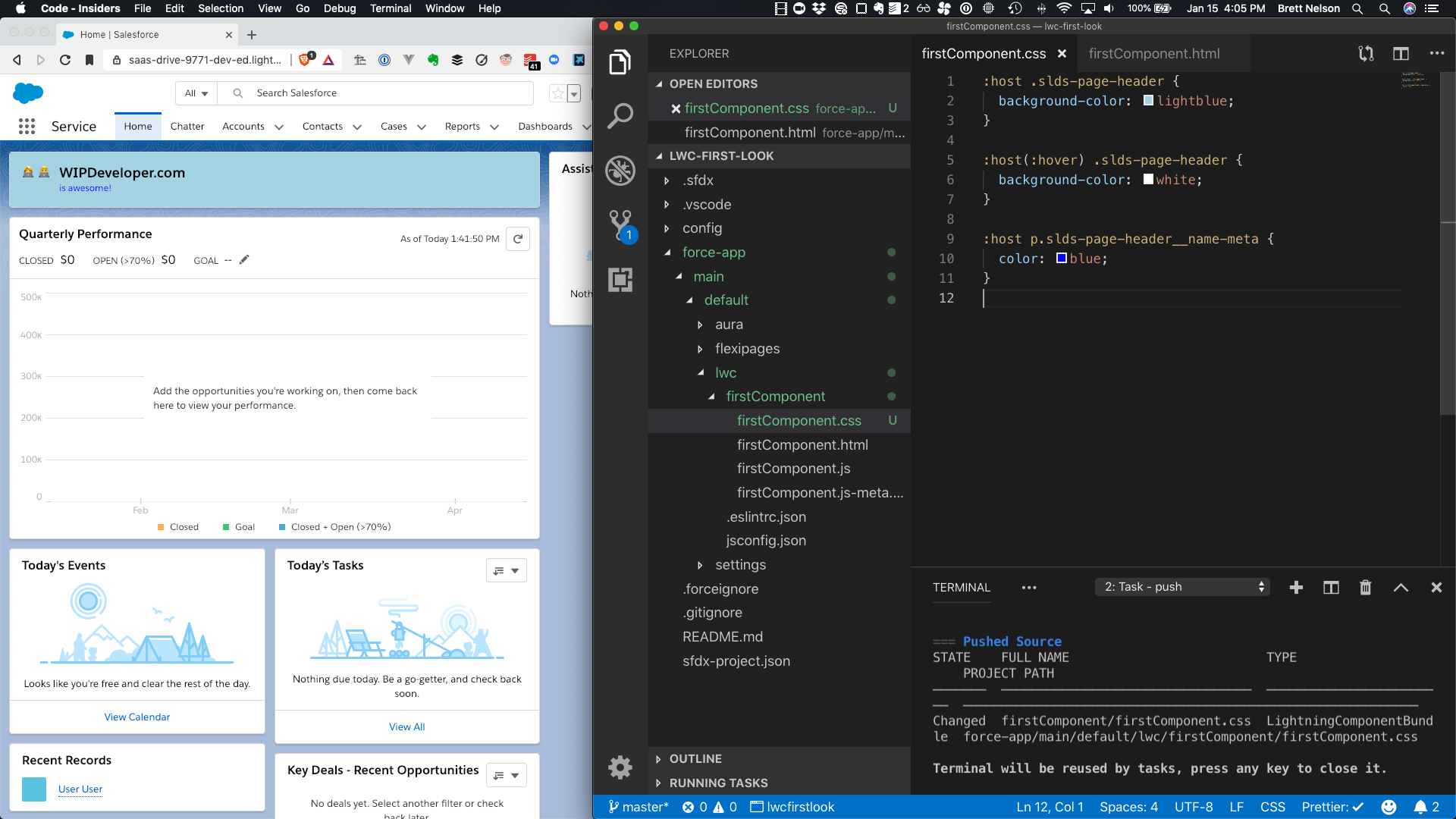Open the Search view in VS Code activity bar
The image size is (1456, 819).
[x=620, y=116]
